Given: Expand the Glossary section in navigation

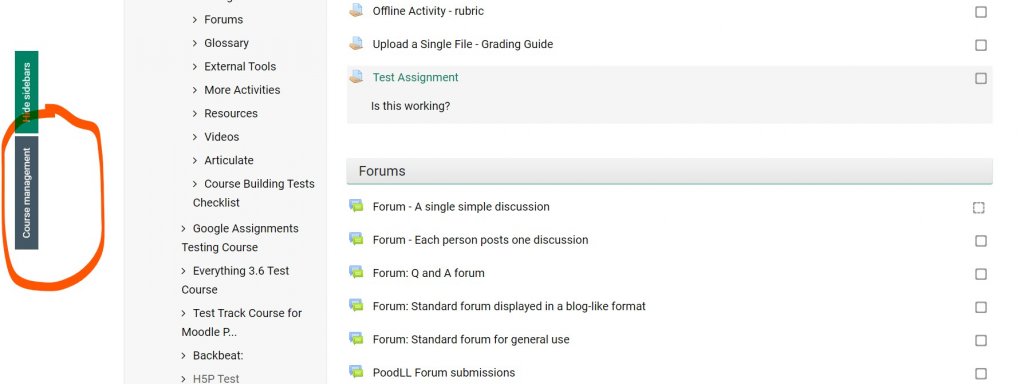Looking at the screenshot, I should tap(195, 43).
